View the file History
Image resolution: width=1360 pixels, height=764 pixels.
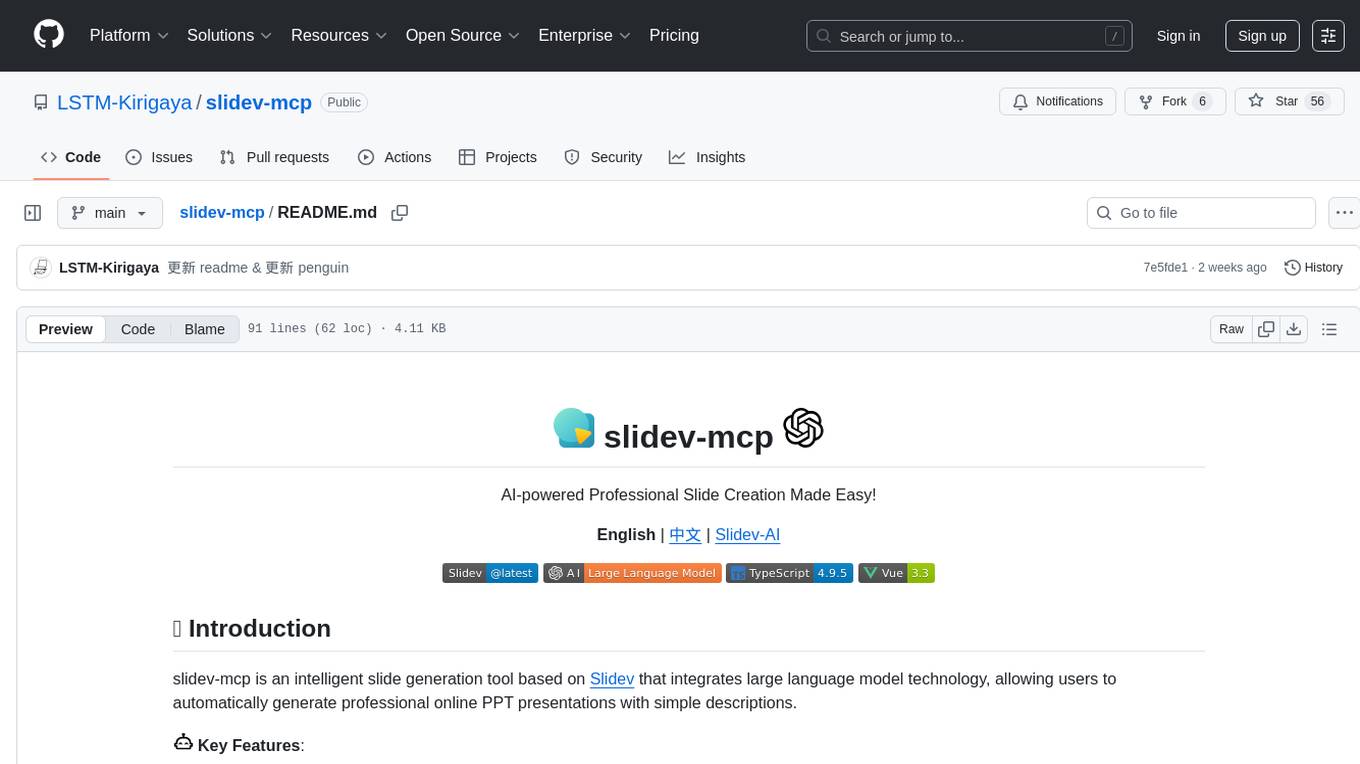tap(1313, 268)
